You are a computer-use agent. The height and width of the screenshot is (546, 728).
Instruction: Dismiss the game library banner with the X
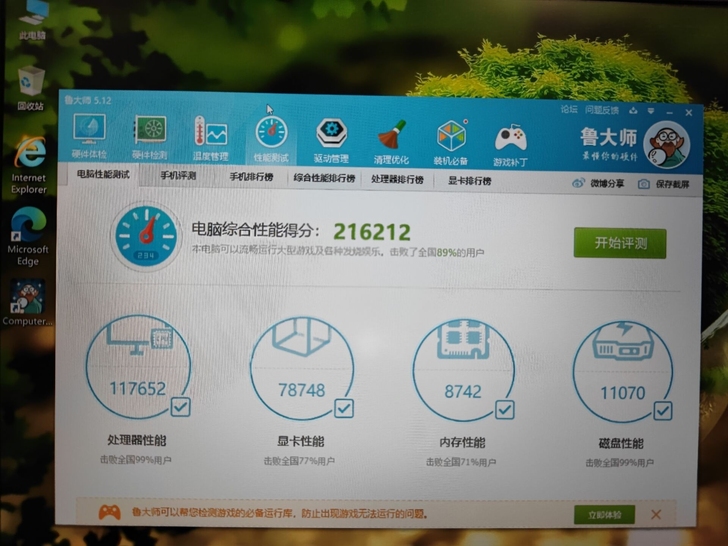656,514
